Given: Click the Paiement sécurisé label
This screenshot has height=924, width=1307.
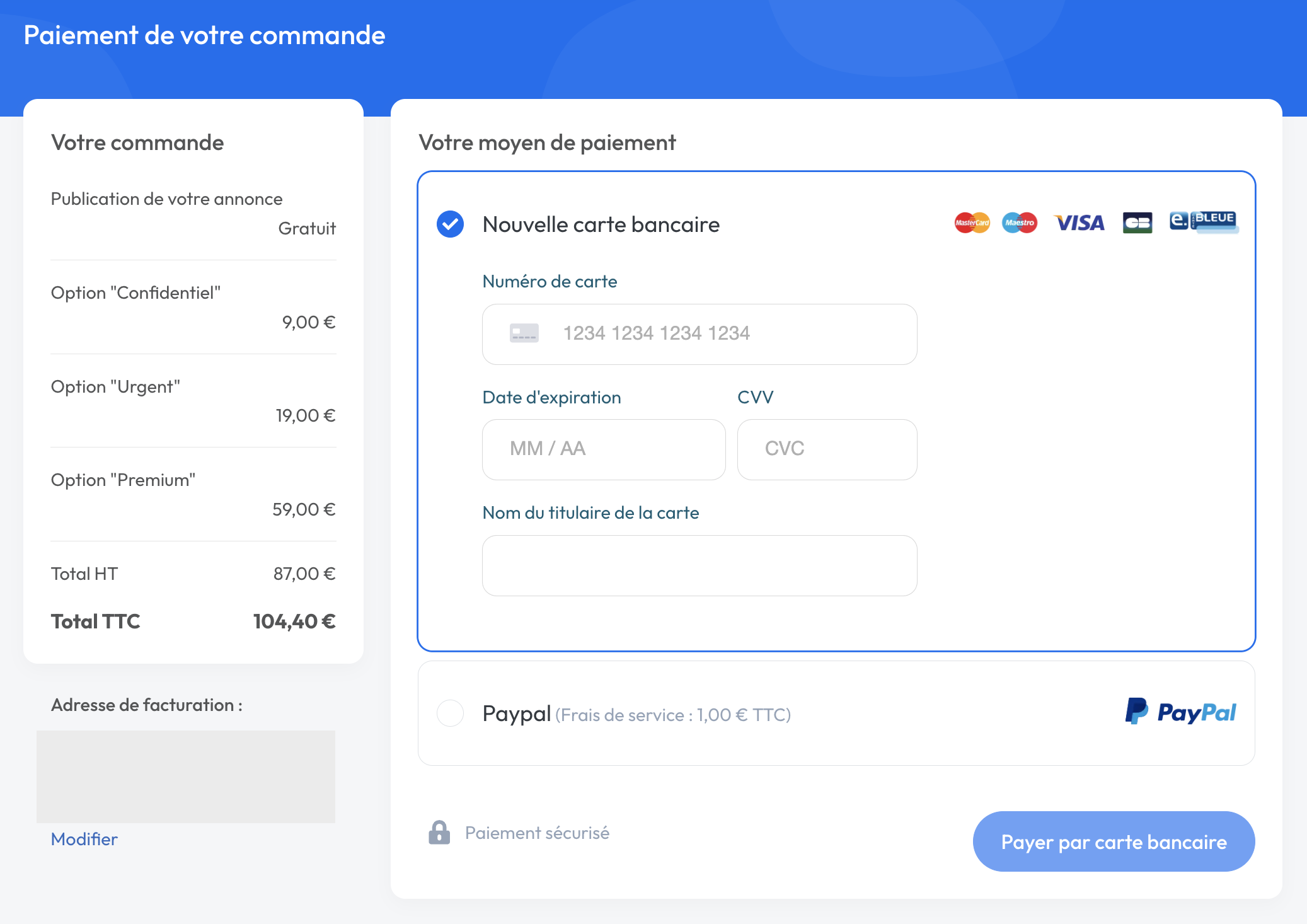Looking at the screenshot, I should click(x=537, y=833).
